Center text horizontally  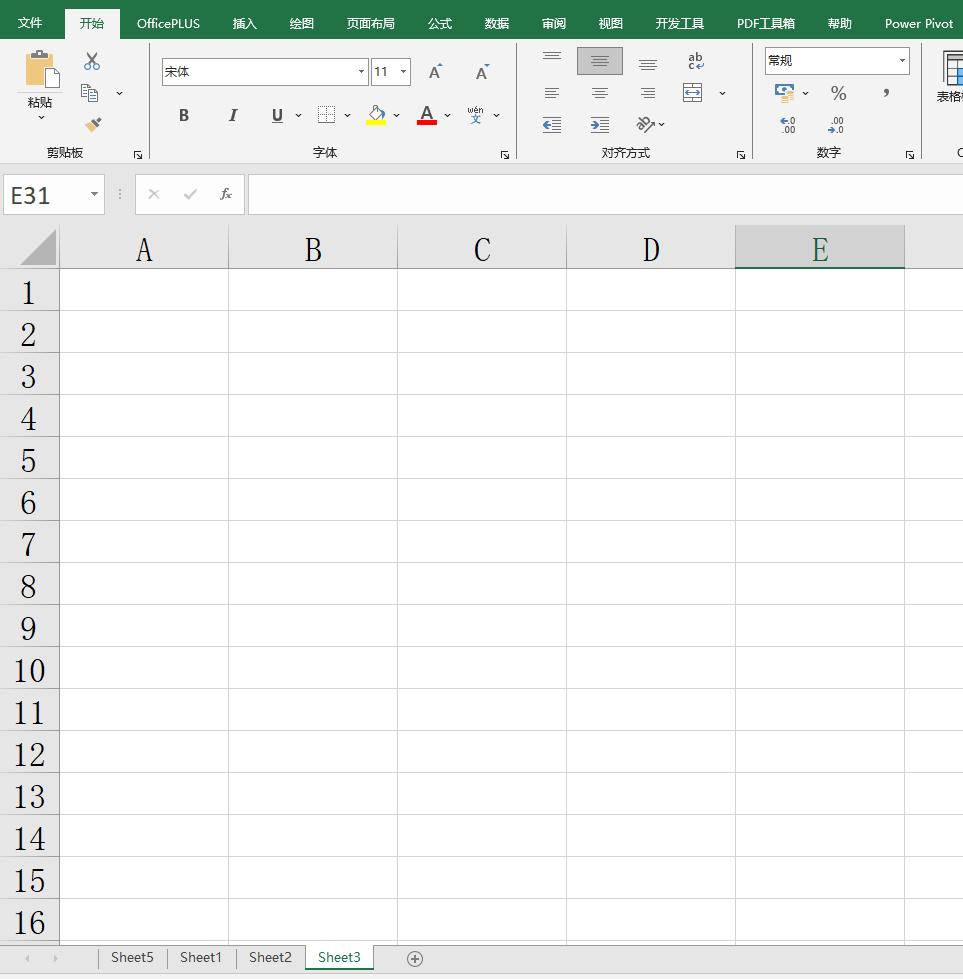600,93
